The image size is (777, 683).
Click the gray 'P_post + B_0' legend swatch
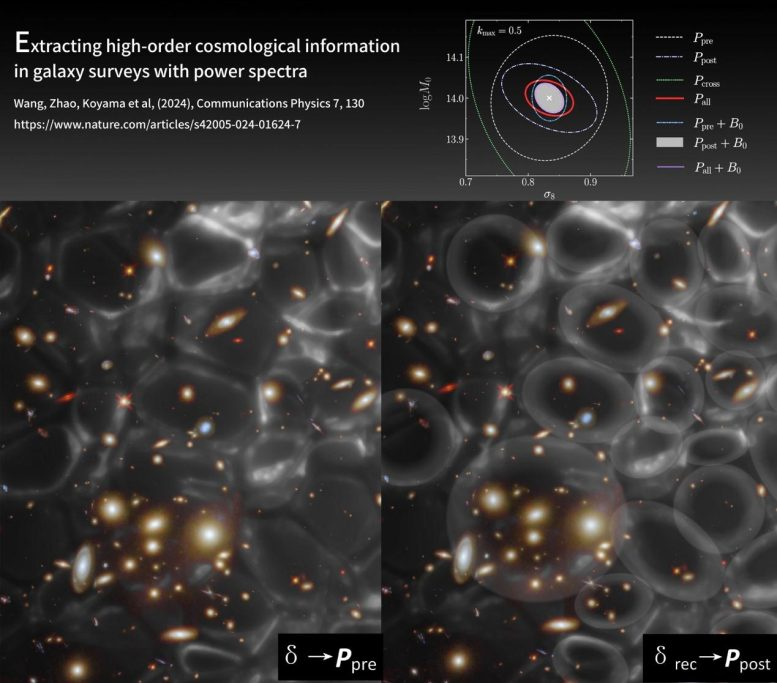coord(671,146)
